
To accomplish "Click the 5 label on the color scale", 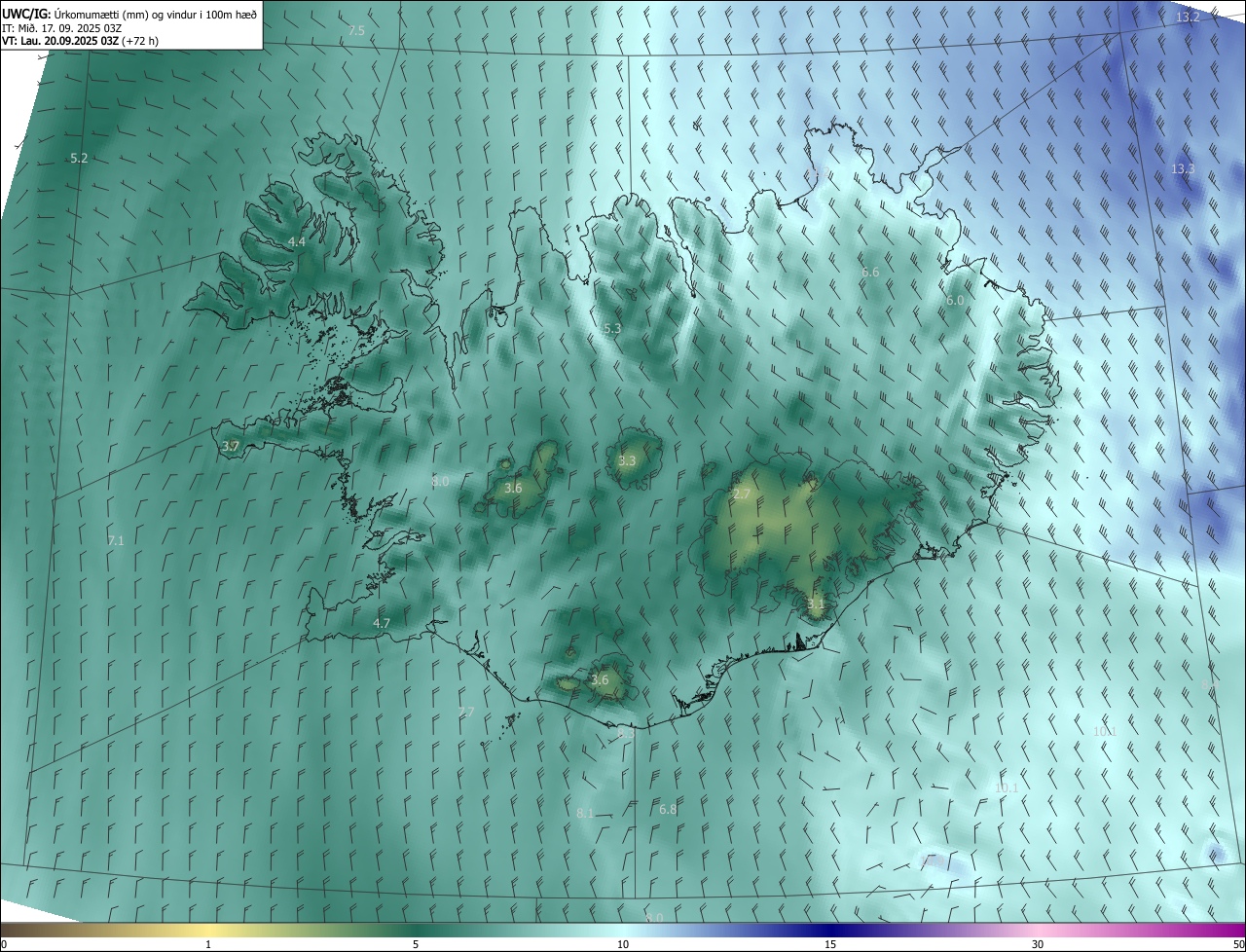I will click(x=416, y=944).
